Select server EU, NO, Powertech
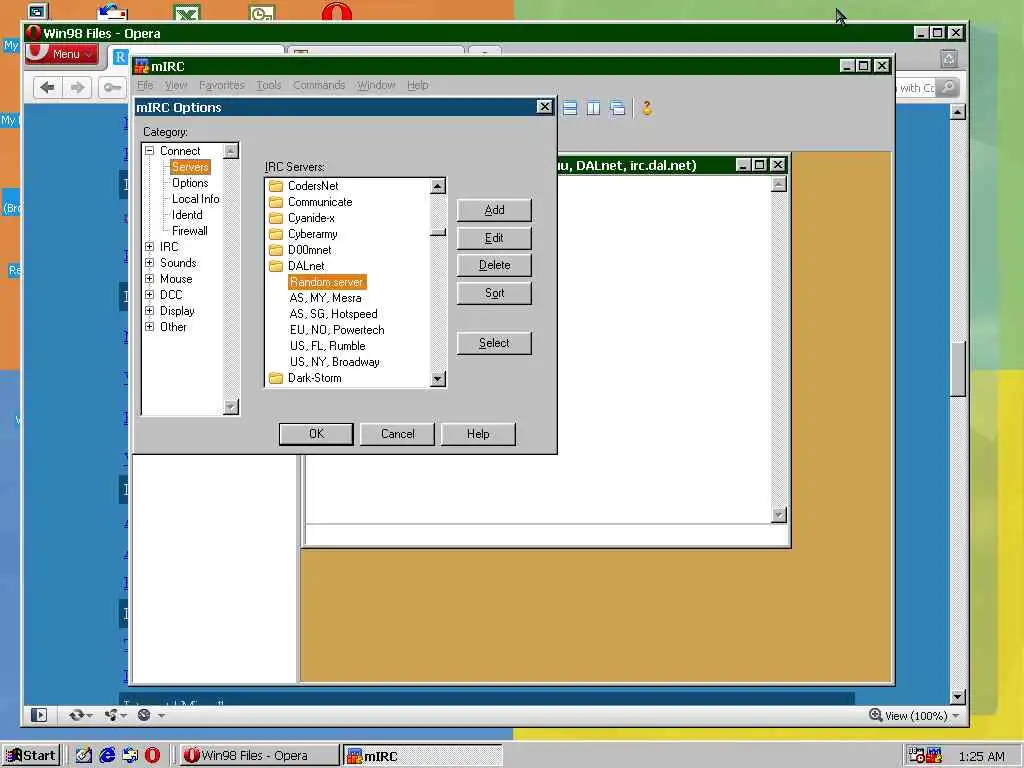Viewport: 1024px width, 768px height. pos(337,330)
